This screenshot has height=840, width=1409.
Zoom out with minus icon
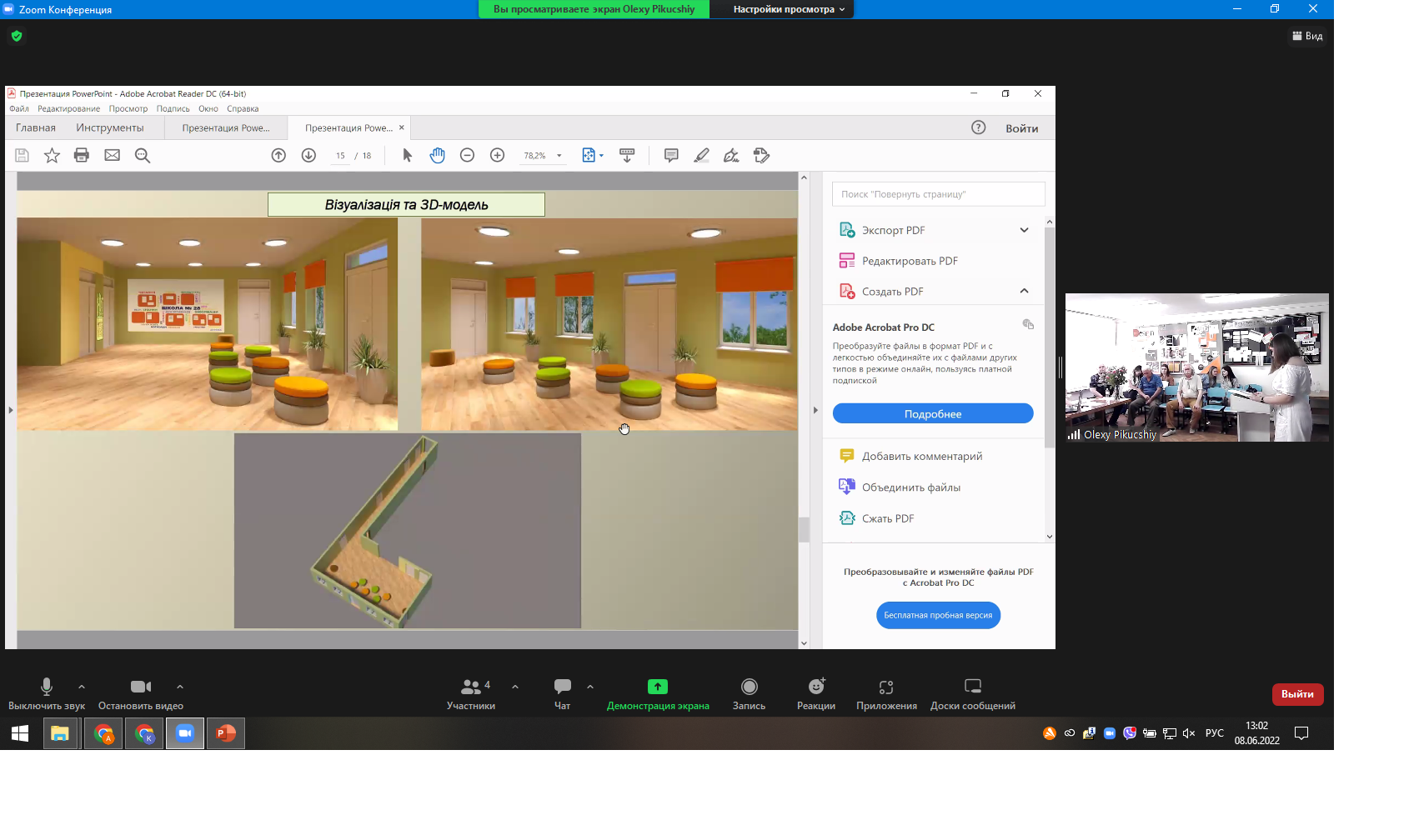(x=467, y=155)
